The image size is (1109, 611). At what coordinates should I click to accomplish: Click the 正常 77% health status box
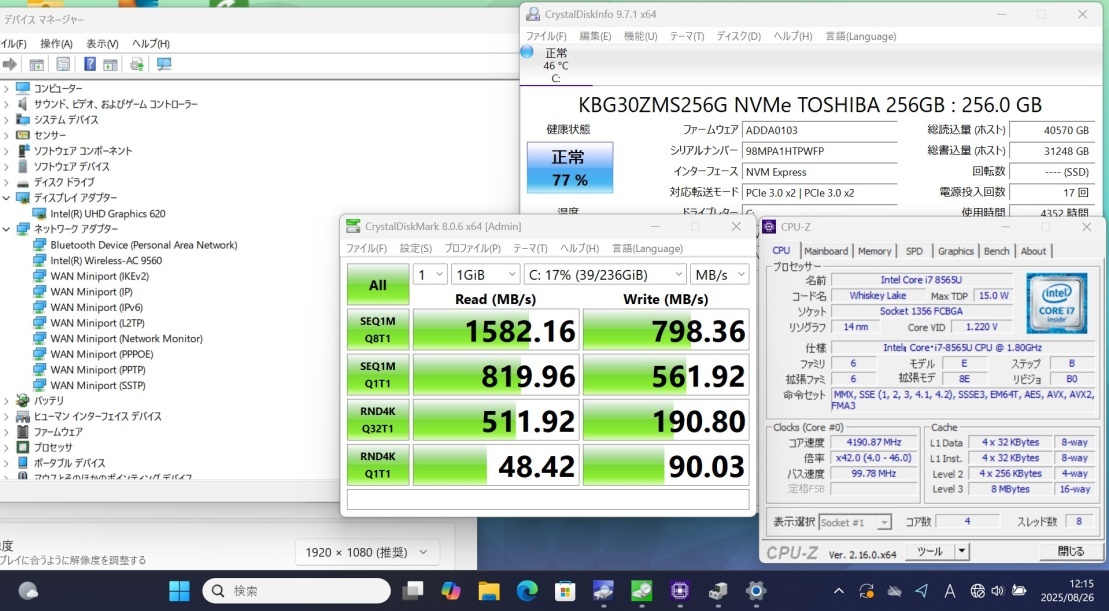569,168
